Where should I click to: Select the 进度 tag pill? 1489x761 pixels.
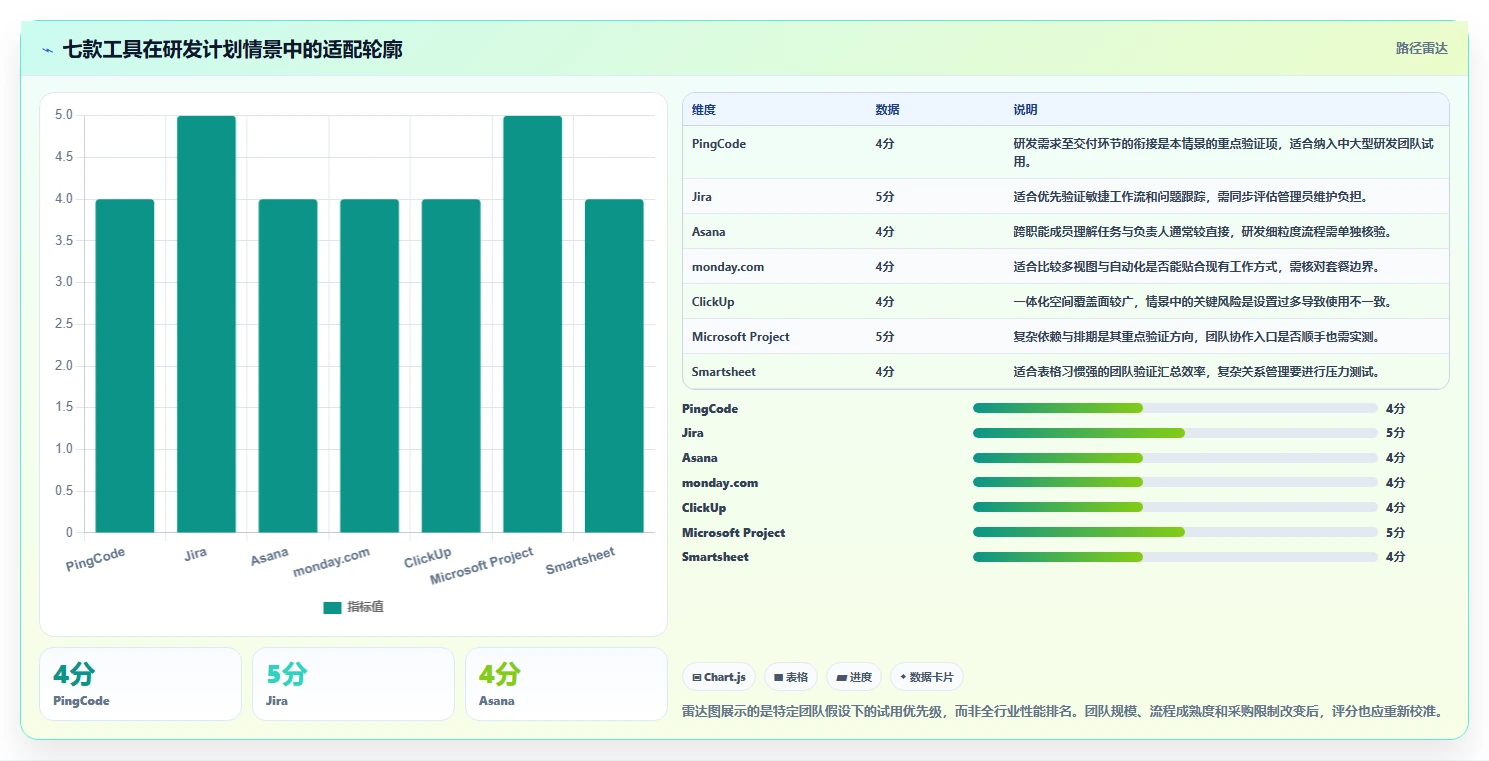854,677
